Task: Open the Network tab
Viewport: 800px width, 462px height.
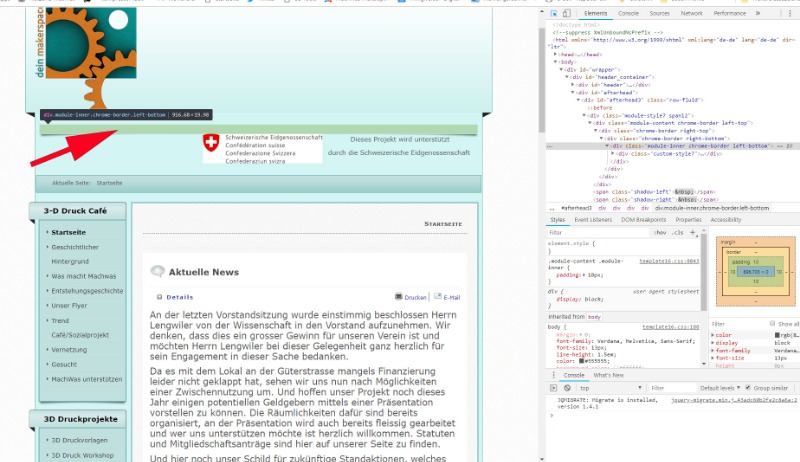Action: click(691, 13)
